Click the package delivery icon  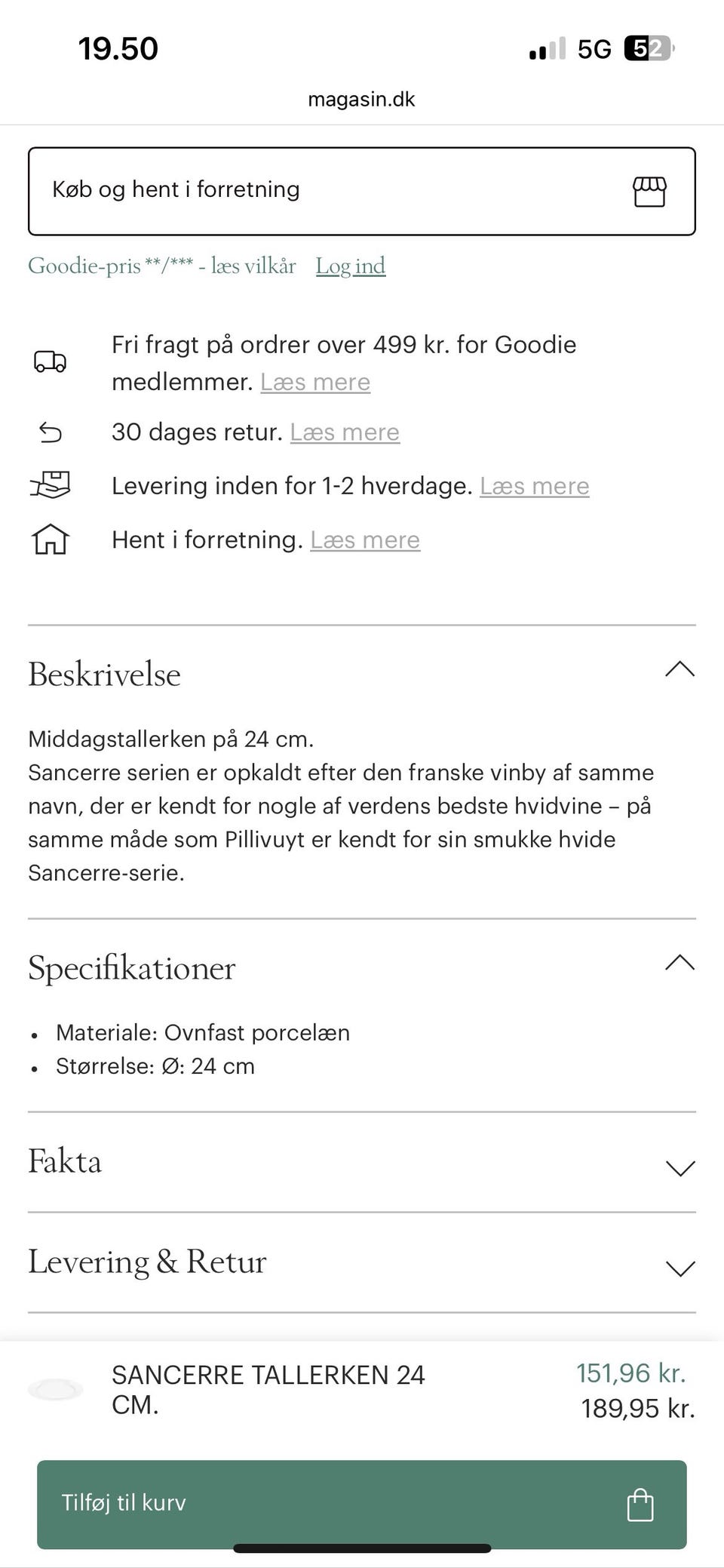(x=50, y=486)
